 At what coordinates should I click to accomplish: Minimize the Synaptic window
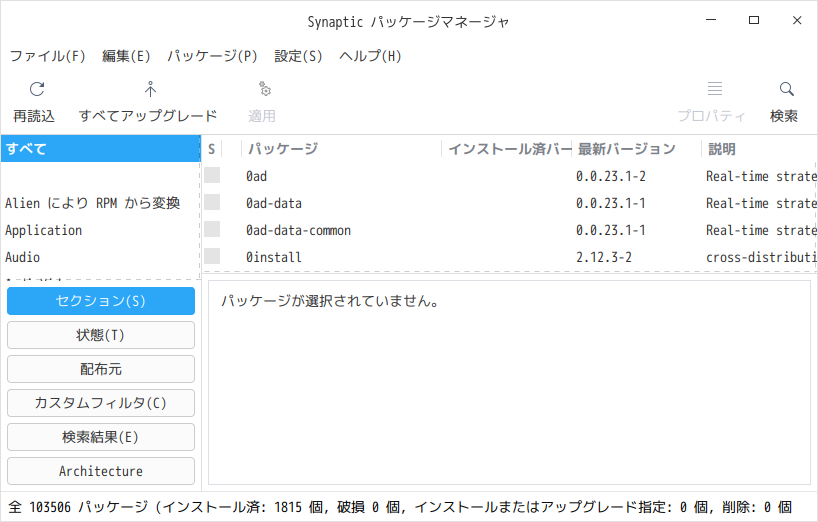pyautogui.click(x=711, y=20)
